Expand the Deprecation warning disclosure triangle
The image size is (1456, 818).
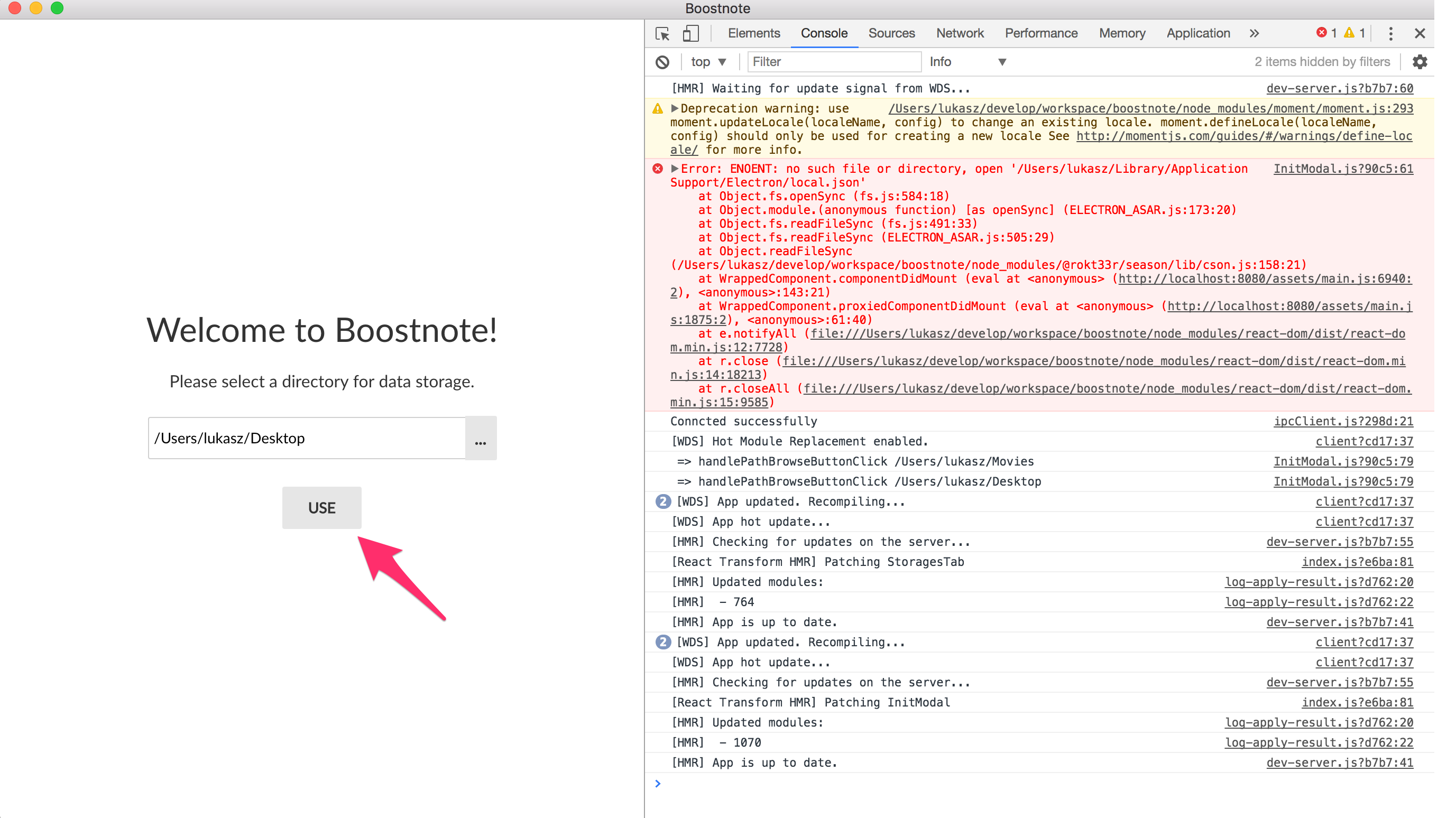(675, 108)
